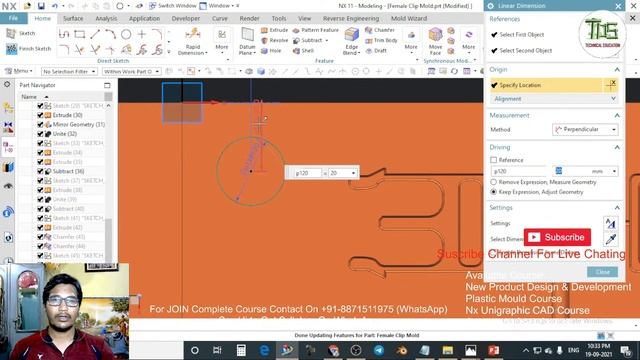
Task: Click the Subtract icon
Action: (296, 40)
